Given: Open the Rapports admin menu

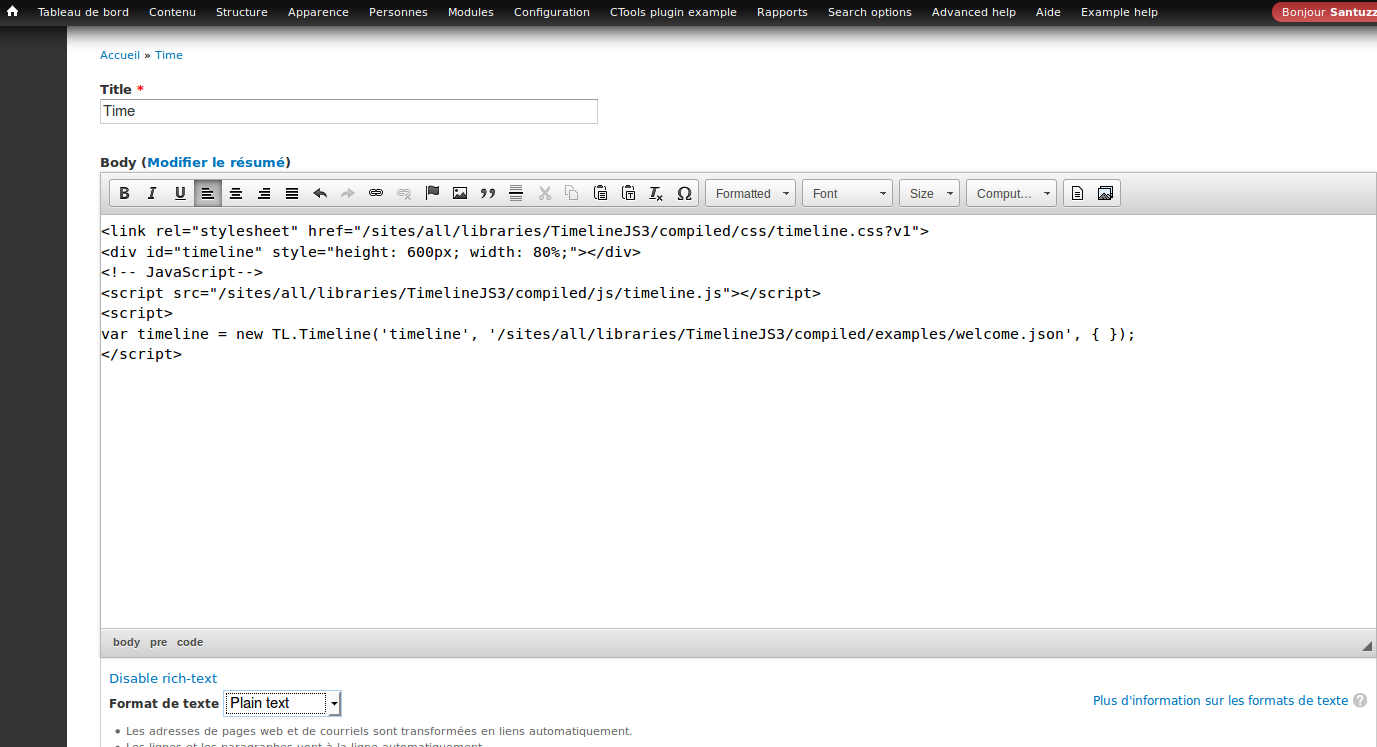Looking at the screenshot, I should point(782,12).
